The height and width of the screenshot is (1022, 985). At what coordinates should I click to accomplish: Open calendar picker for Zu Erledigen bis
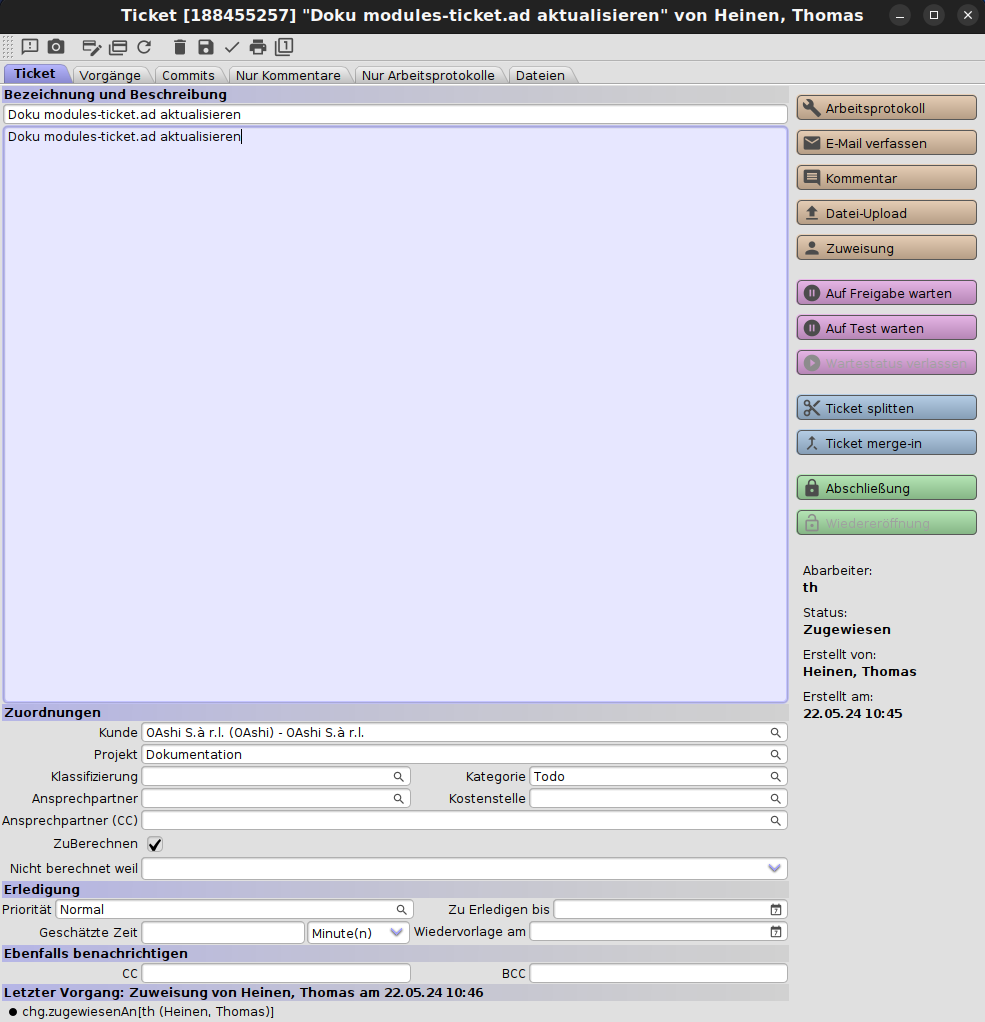(775, 910)
